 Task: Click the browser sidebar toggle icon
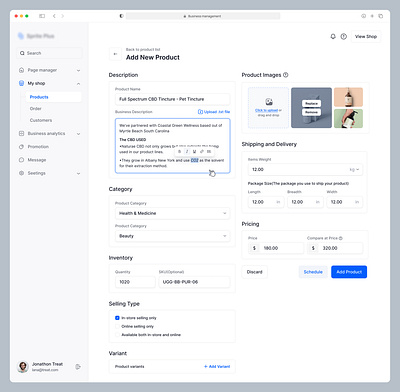pos(42,16)
